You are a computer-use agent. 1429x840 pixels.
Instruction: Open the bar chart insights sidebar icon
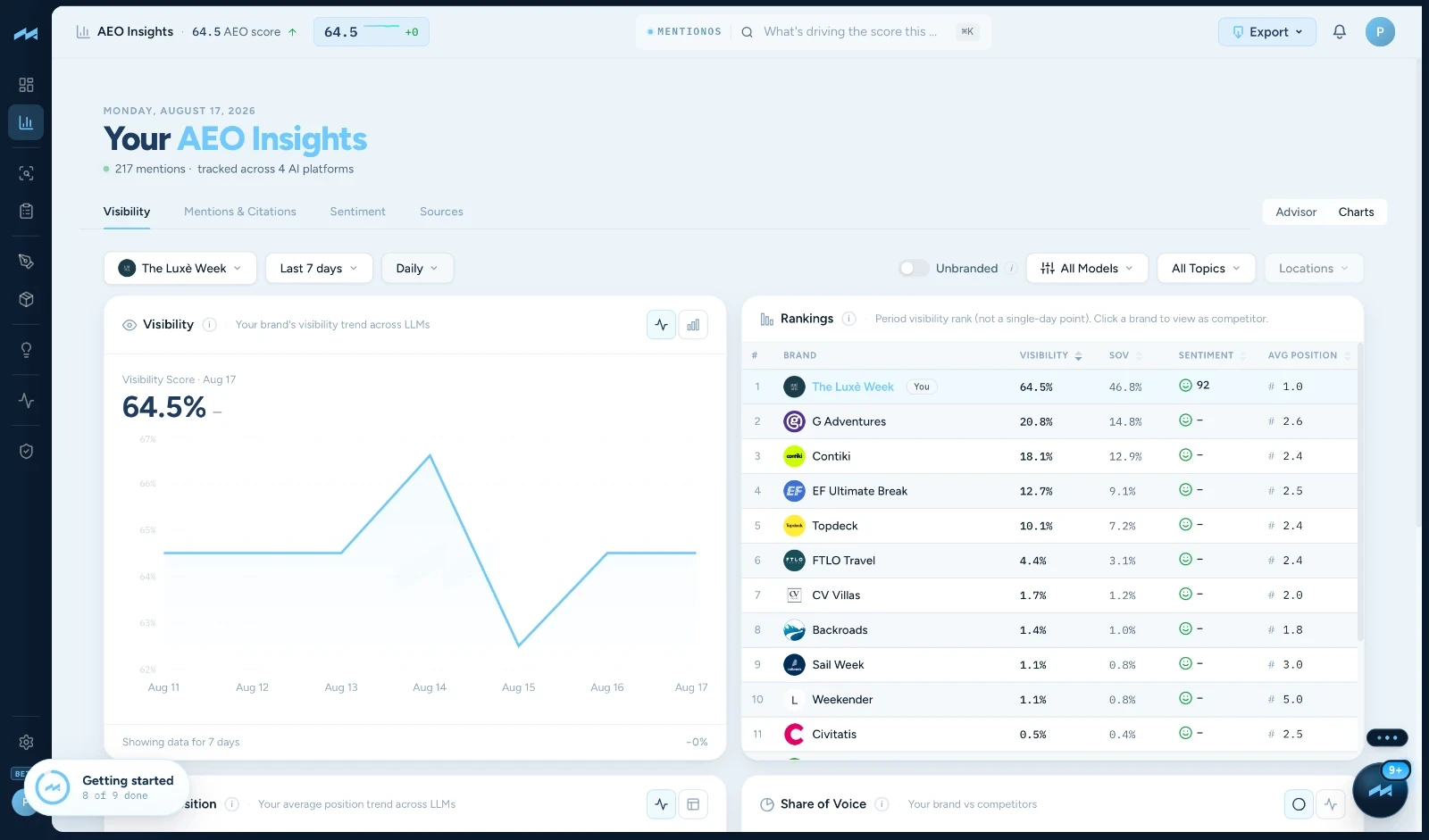click(x=26, y=122)
